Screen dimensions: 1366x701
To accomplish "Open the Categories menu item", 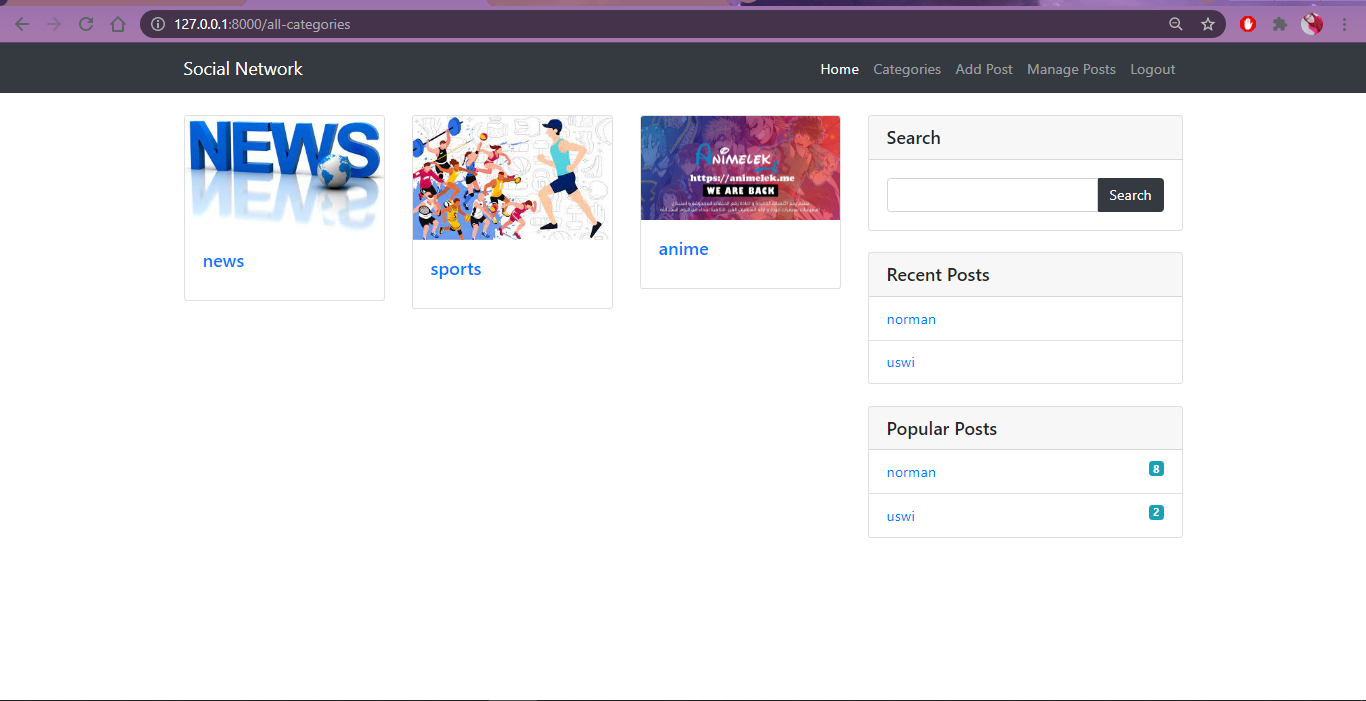I will 906,69.
